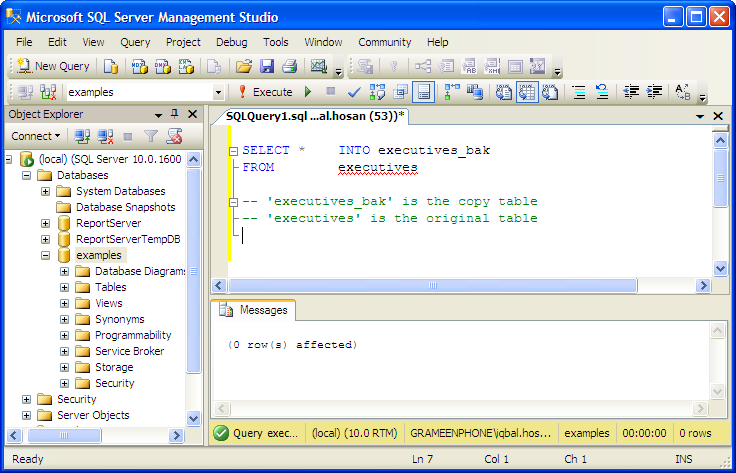The height and width of the screenshot is (473, 736).
Task: Open the Query menu
Action: click(x=135, y=42)
